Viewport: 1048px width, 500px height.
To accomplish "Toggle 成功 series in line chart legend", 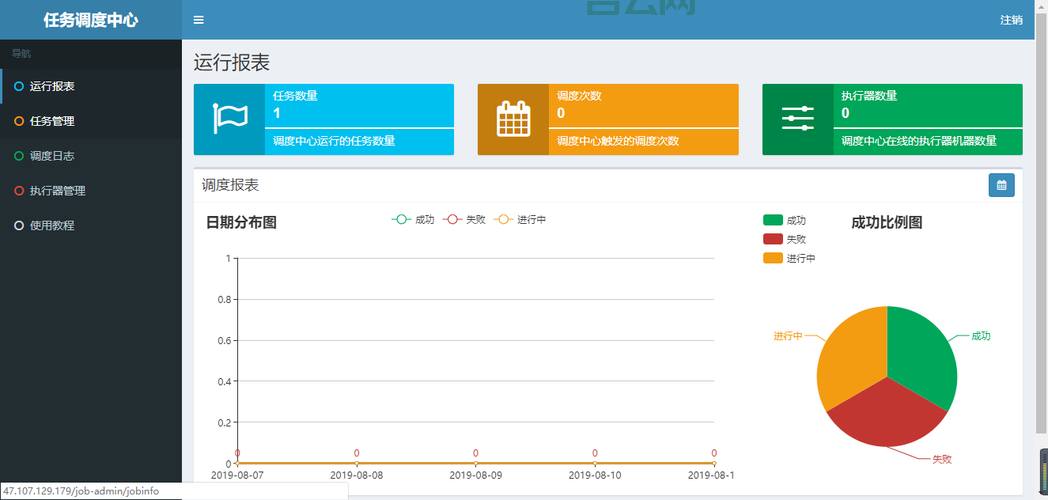I will tap(413, 220).
